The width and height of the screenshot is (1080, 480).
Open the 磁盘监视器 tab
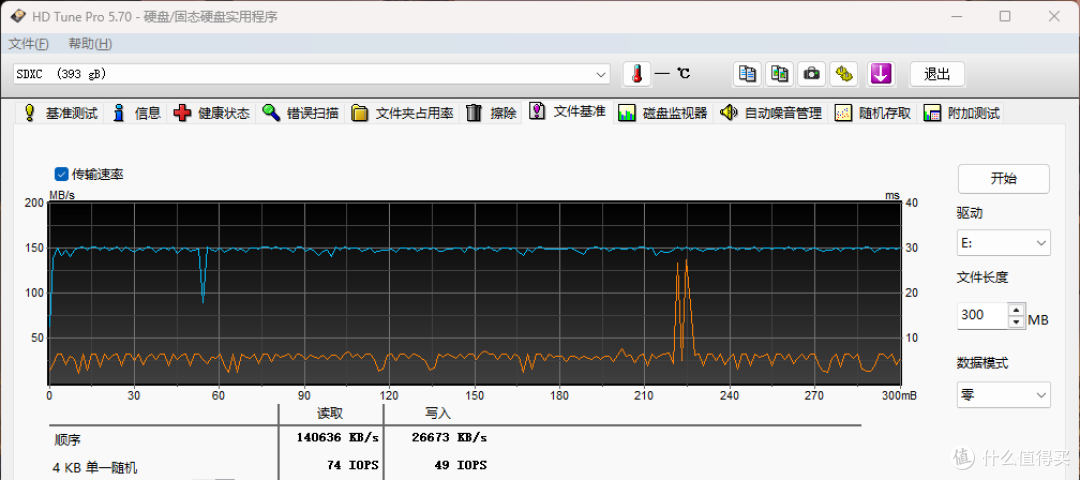pos(663,113)
